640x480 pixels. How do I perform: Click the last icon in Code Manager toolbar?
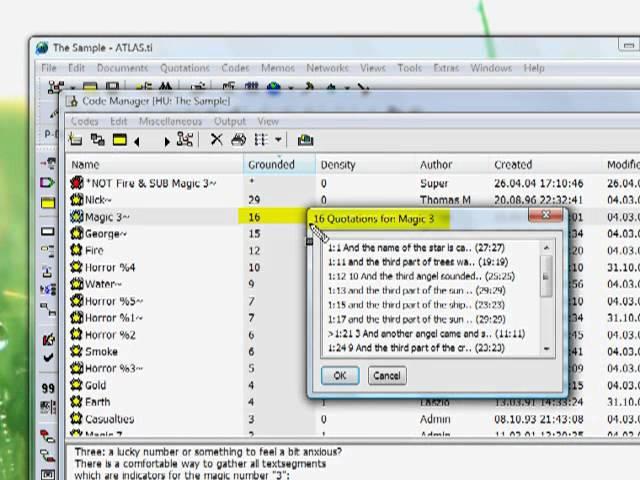(305, 140)
